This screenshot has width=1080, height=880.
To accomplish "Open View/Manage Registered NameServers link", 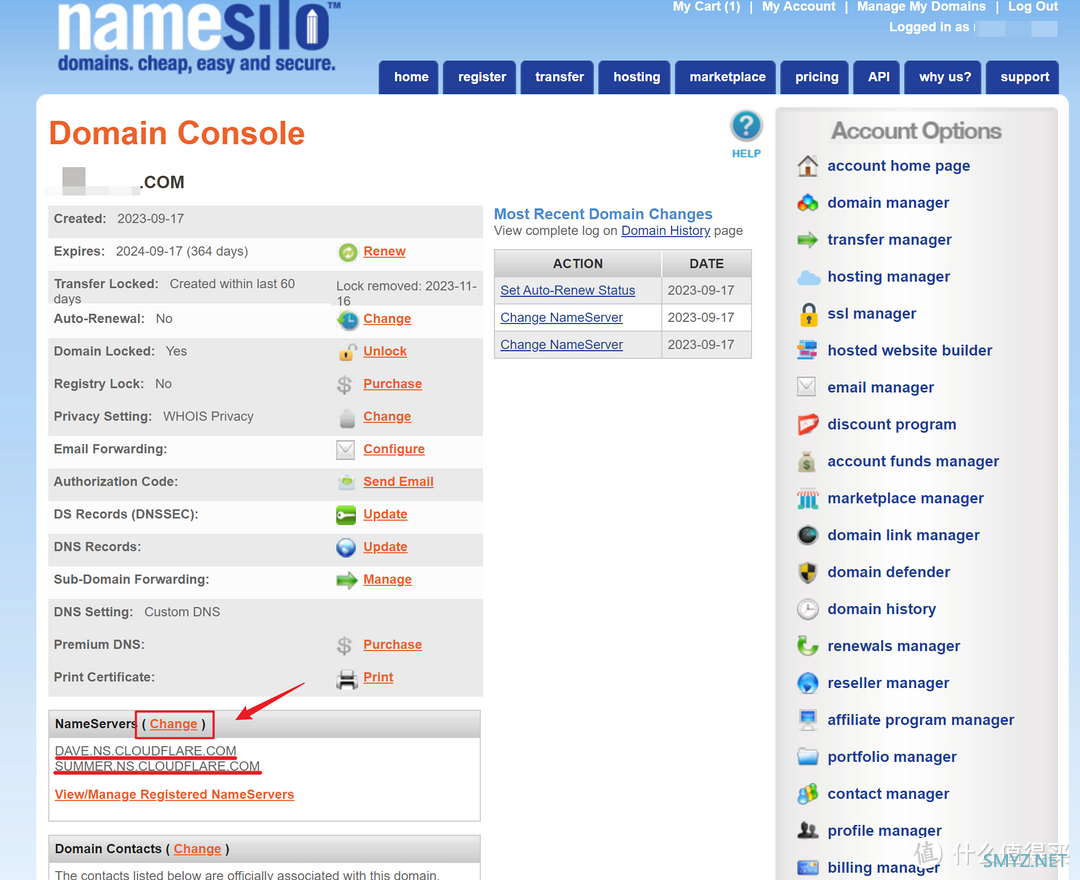I will [x=174, y=795].
